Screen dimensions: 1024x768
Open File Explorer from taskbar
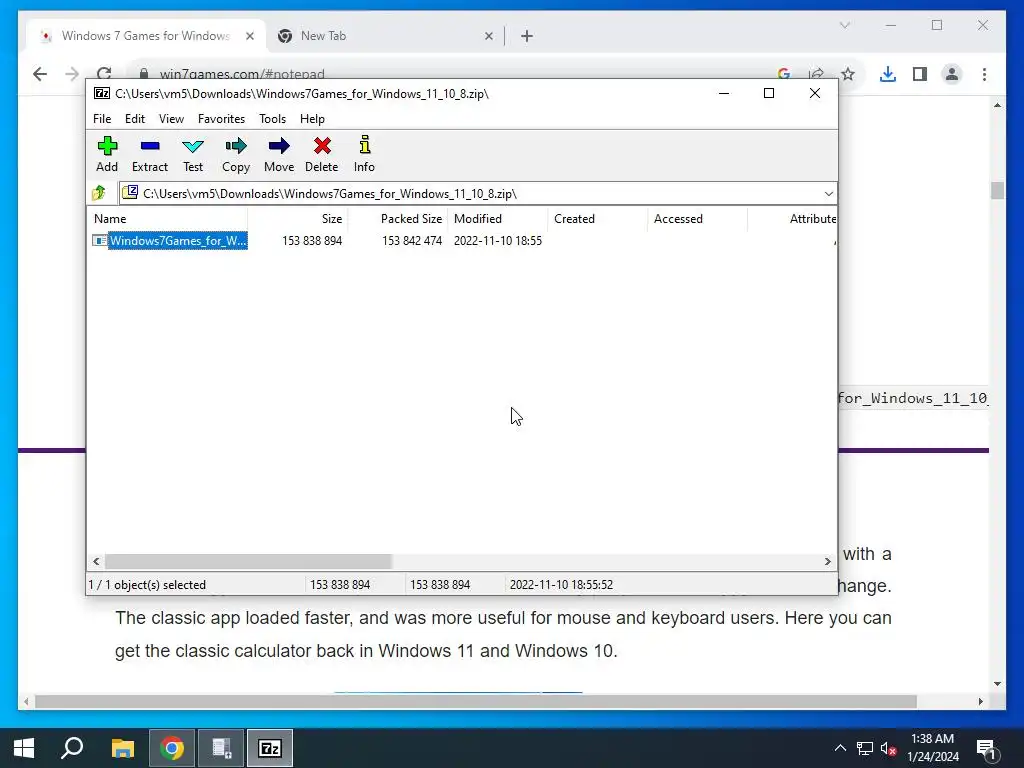click(x=122, y=748)
